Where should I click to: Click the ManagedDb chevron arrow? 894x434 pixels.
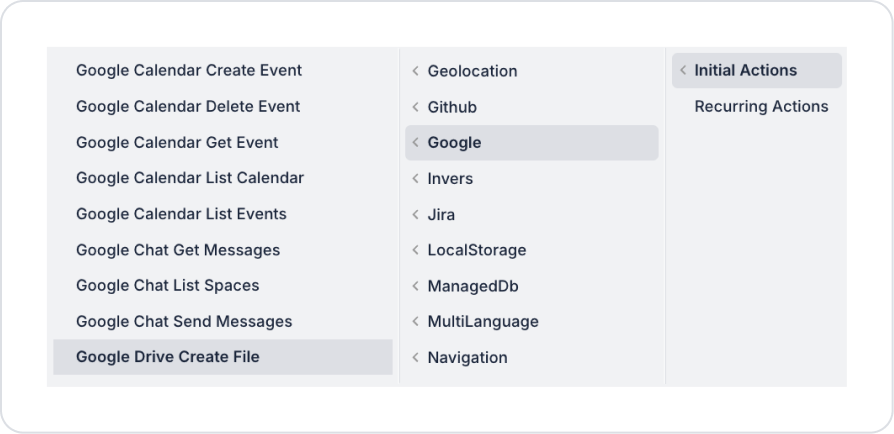click(416, 286)
